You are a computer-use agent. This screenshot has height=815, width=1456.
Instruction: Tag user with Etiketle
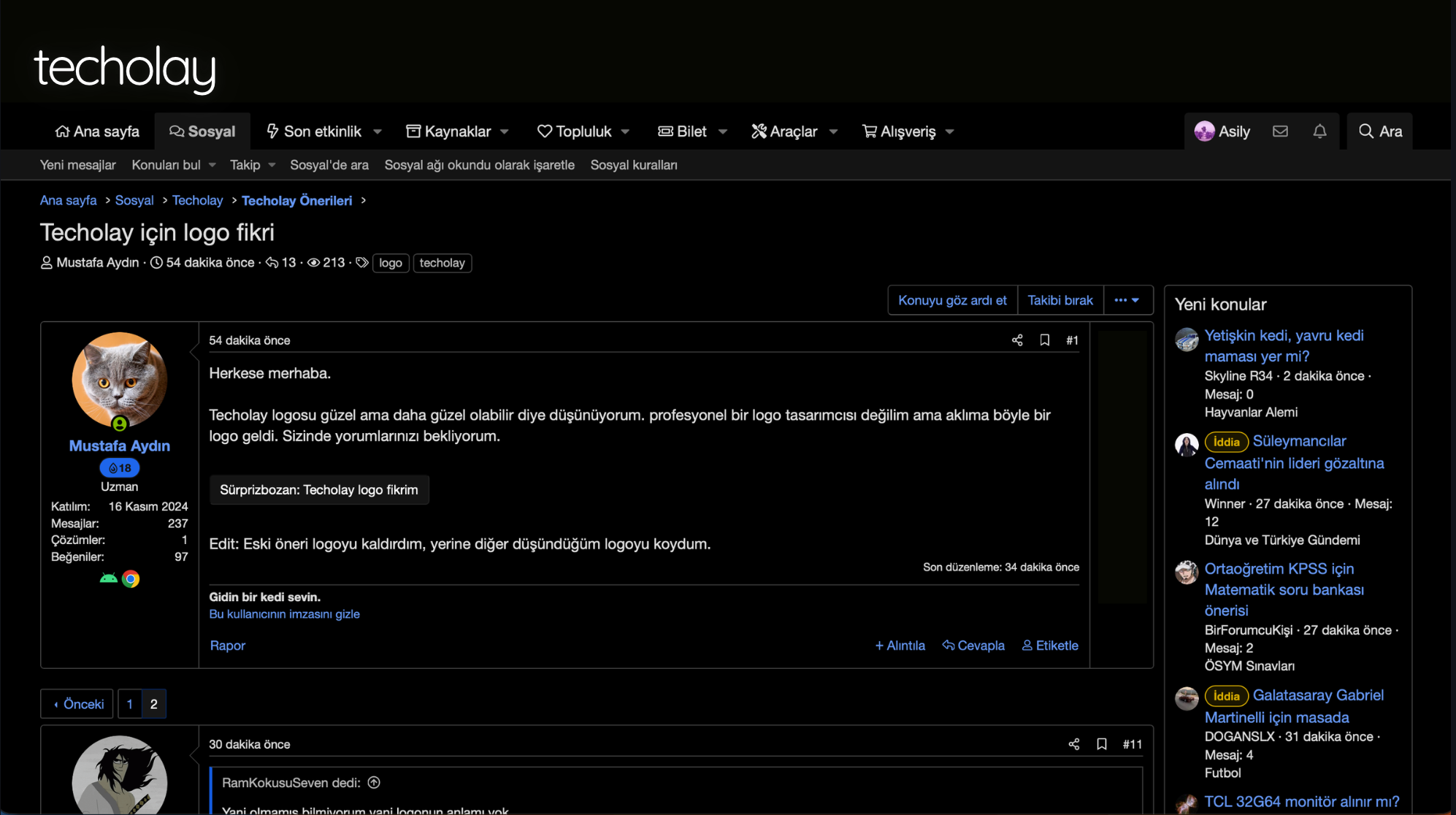[1050, 646]
